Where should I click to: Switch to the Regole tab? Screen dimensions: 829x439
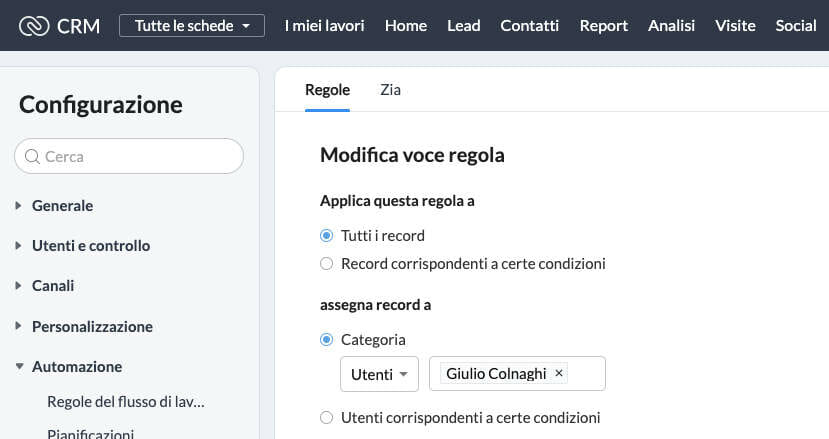327,90
